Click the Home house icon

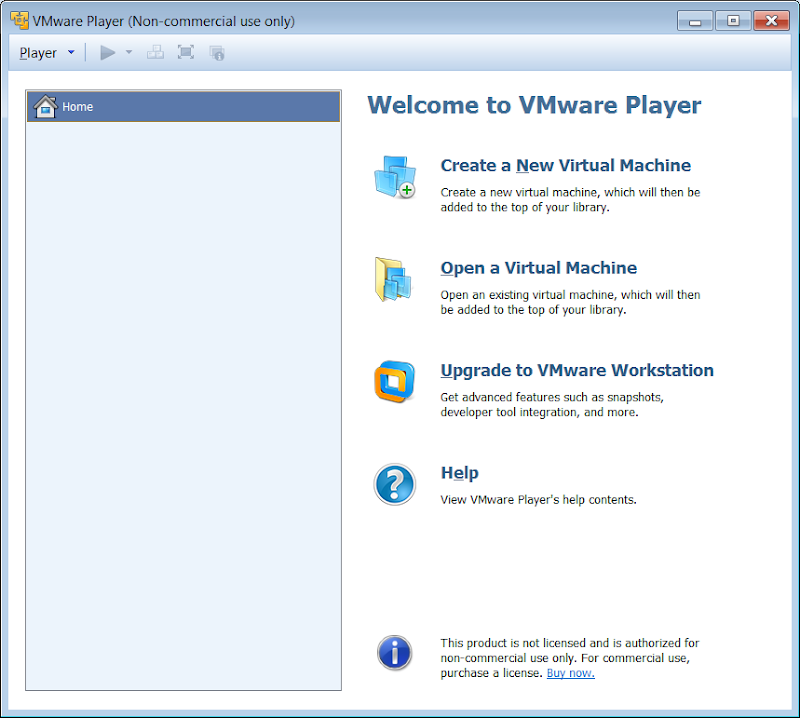pyautogui.click(x=45, y=106)
